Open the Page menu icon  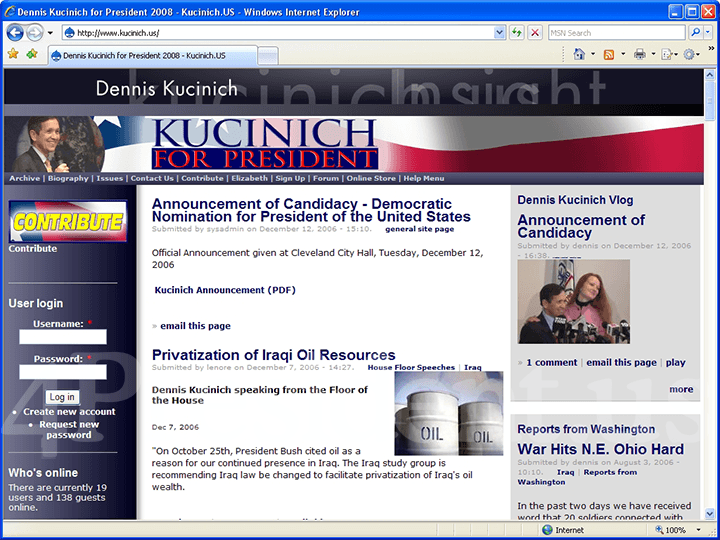tap(667, 55)
